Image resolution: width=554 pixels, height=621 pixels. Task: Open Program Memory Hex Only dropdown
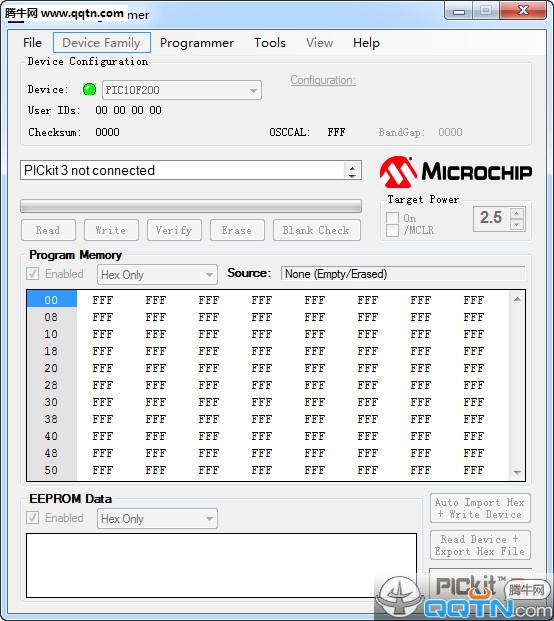(157, 274)
